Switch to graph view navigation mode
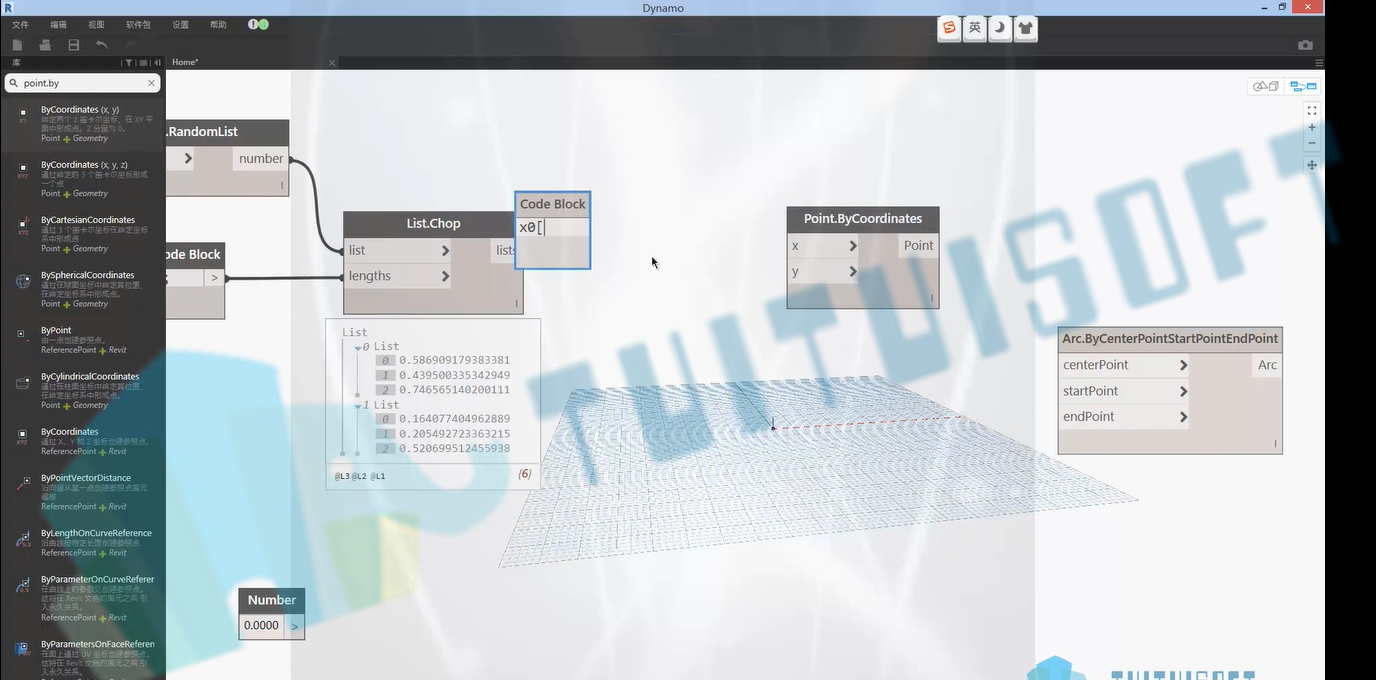The width and height of the screenshot is (1376, 680). point(1303,86)
